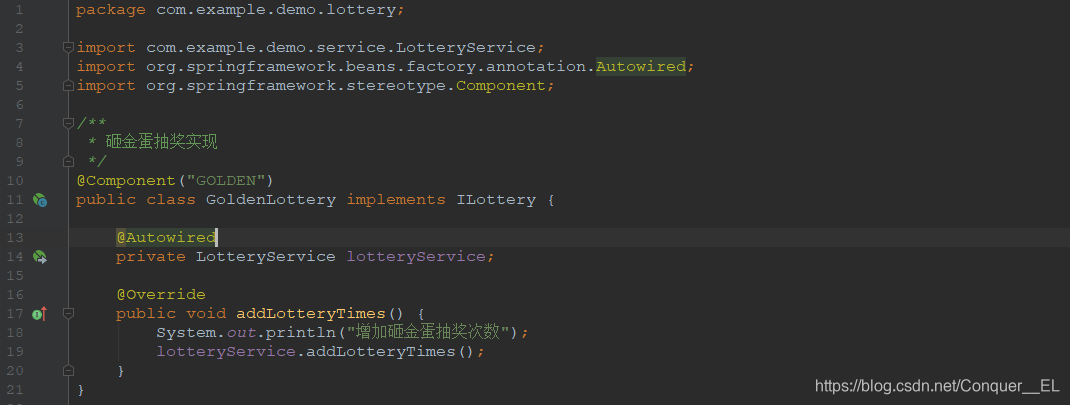Click line number 19 in the gutter
The image size is (1070, 405).
point(15,352)
